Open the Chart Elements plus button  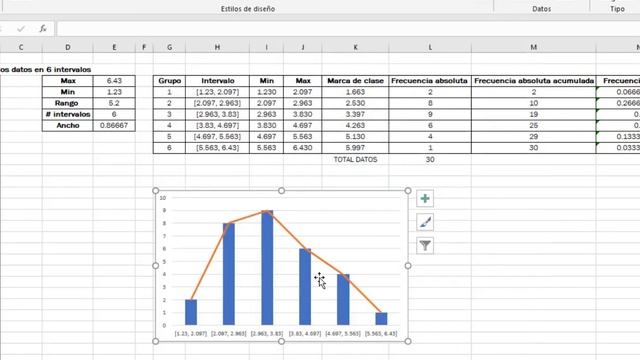tap(425, 199)
